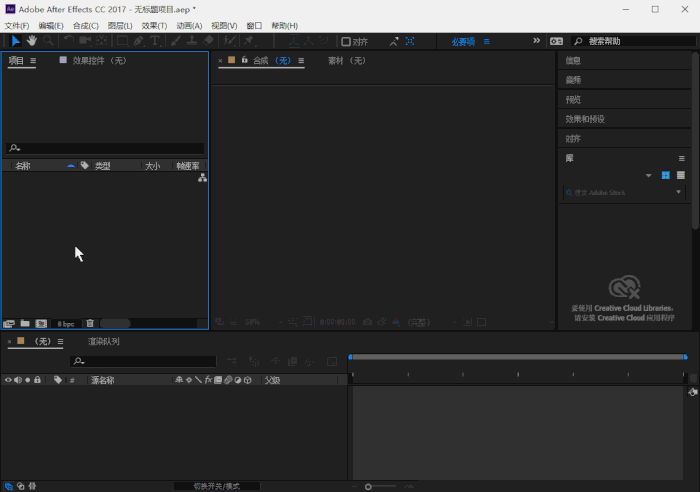Select the Selection arrow tool

click(16, 41)
